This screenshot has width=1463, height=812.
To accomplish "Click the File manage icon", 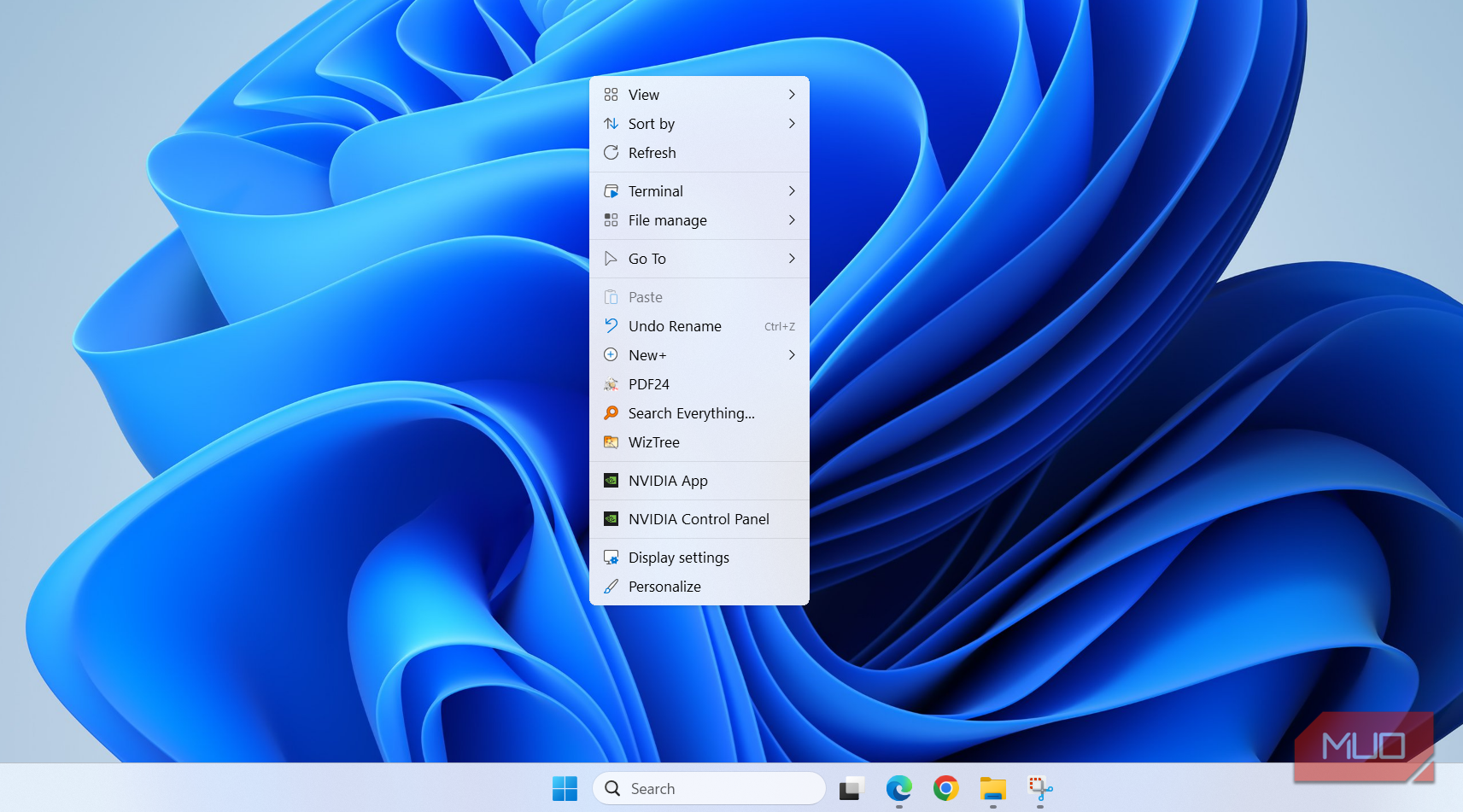I will coord(611,220).
